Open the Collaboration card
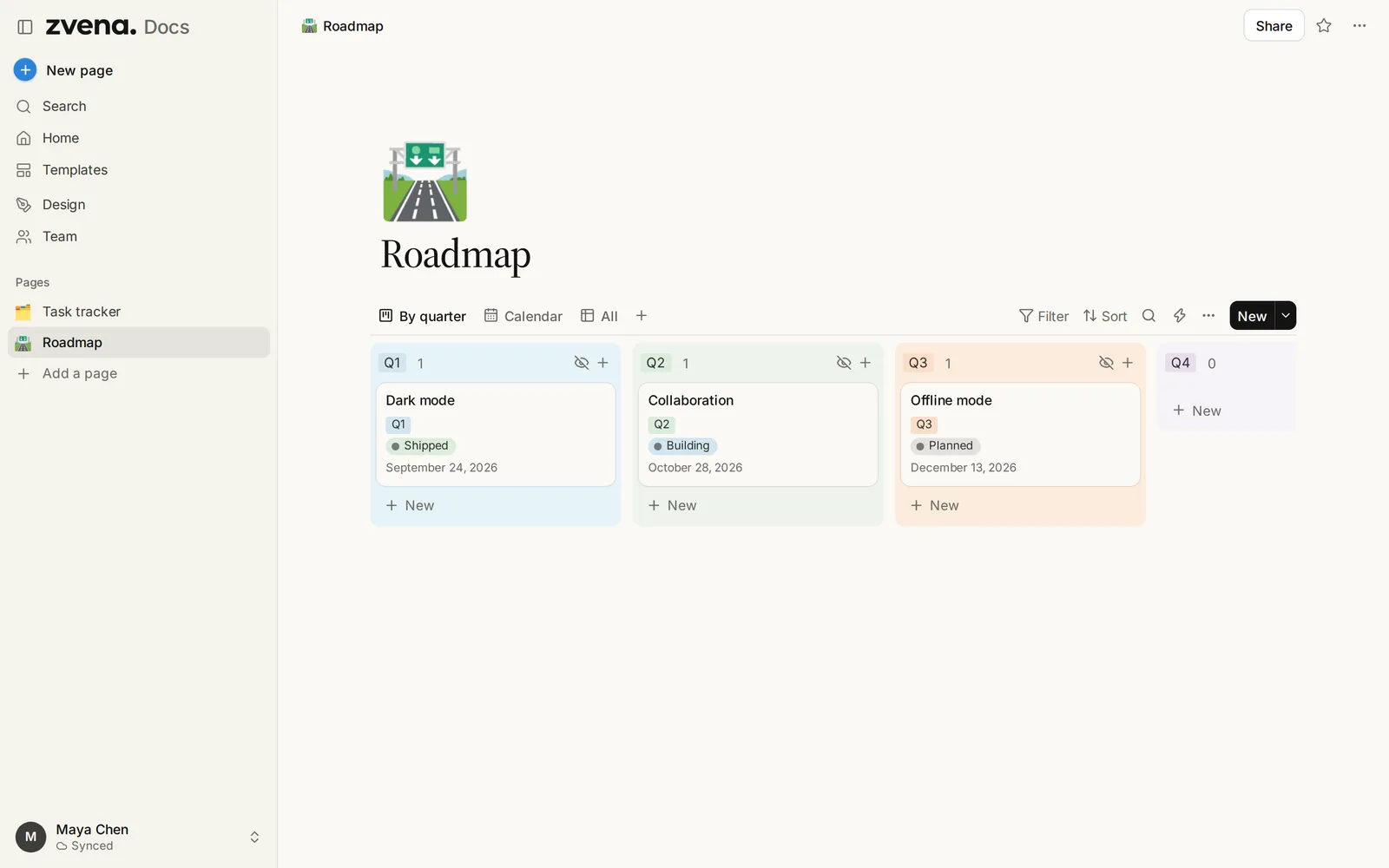Viewport: 1389px width, 868px height. 758,434
